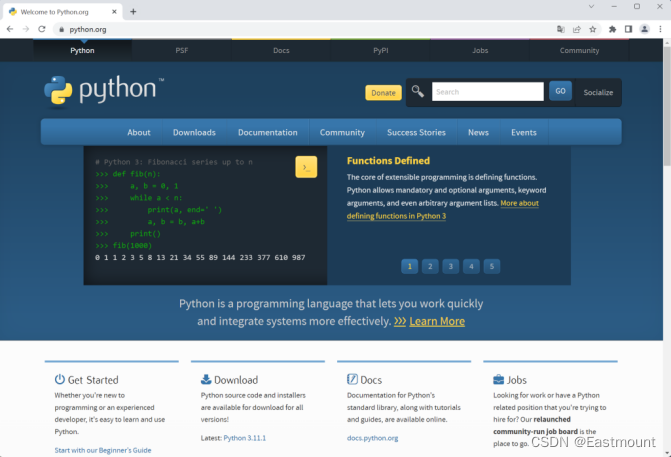Open a new browser tab

pos(133,12)
